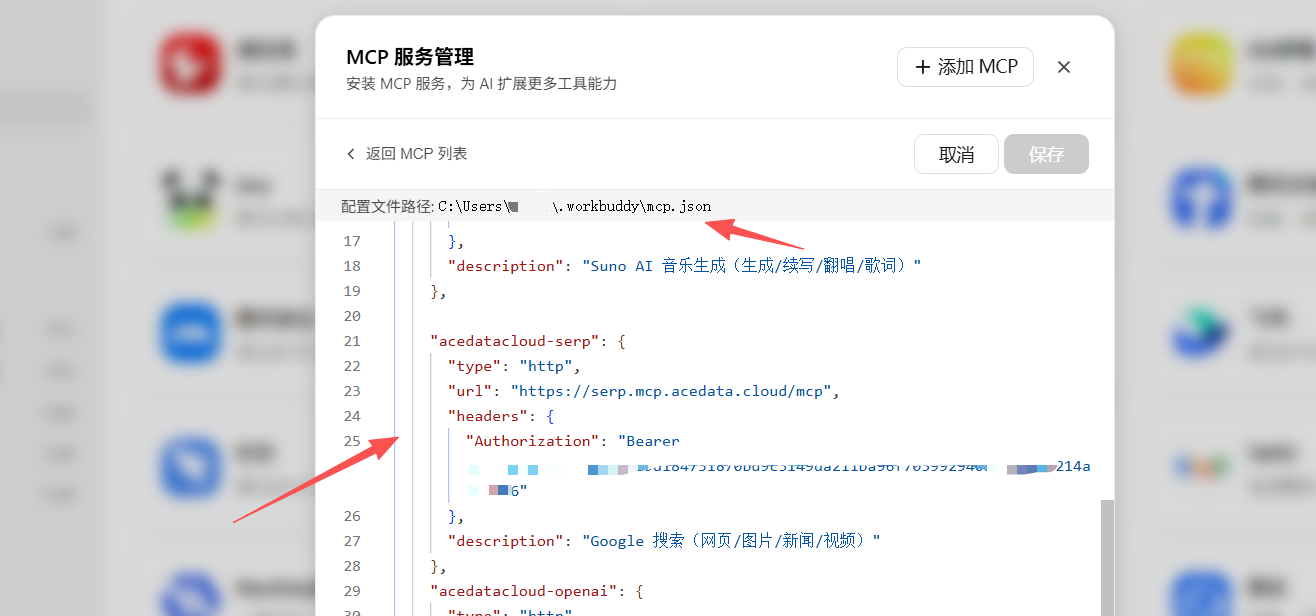Click the "url" key on line 23

(470, 391)
